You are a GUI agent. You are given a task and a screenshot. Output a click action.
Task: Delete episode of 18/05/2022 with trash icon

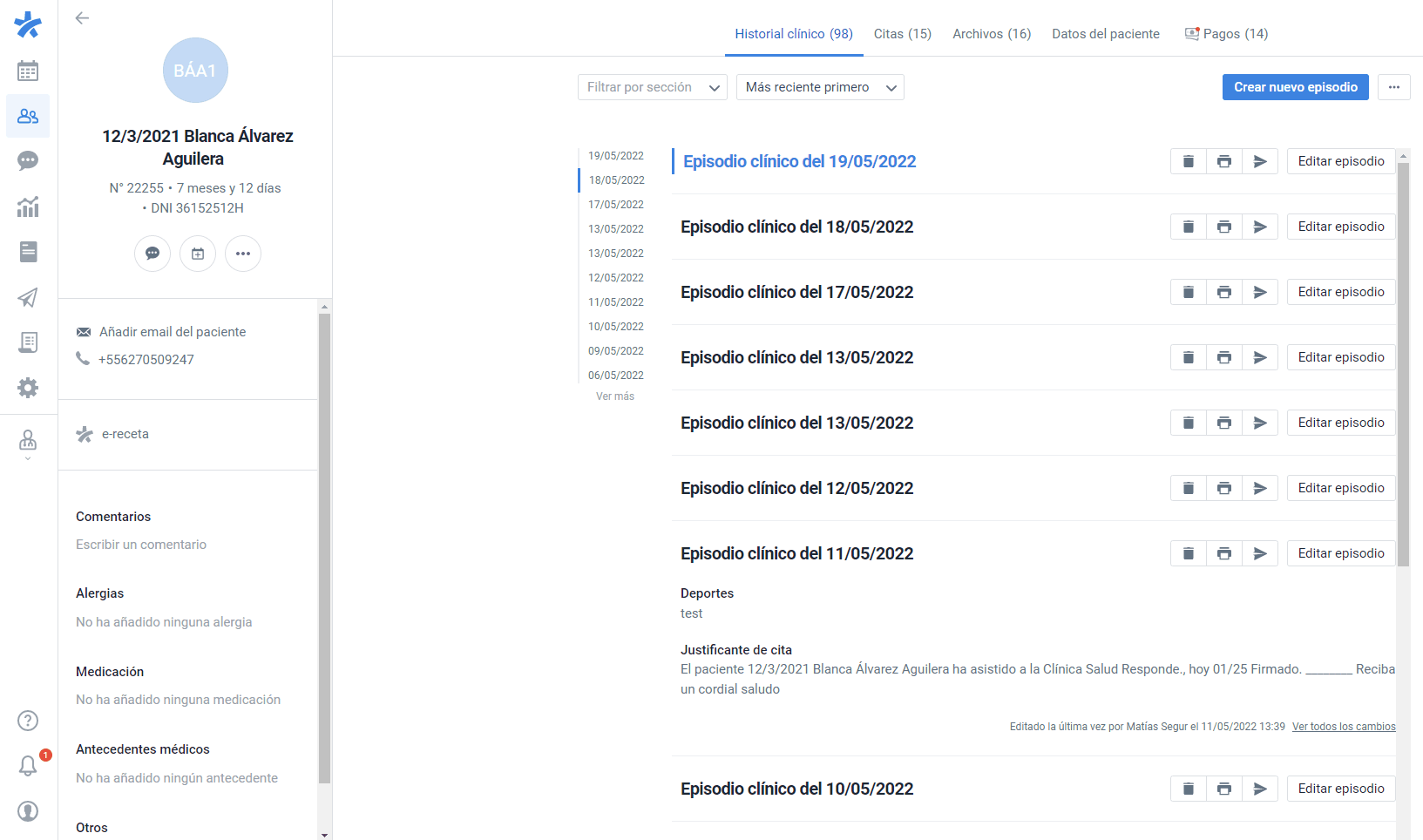click(x=1188, y=227)
